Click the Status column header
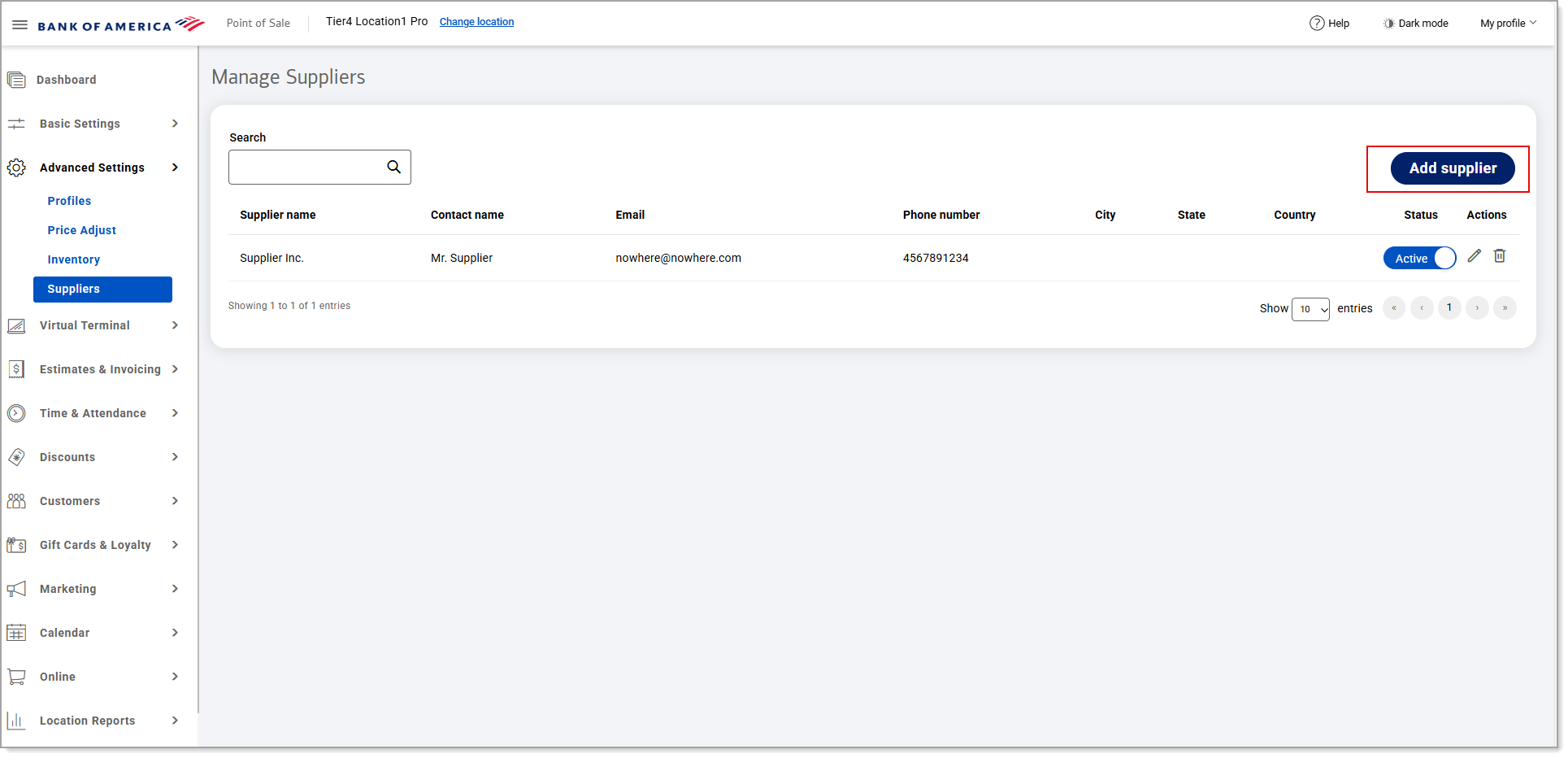 pyautogui.click(x=1421, y=215)
